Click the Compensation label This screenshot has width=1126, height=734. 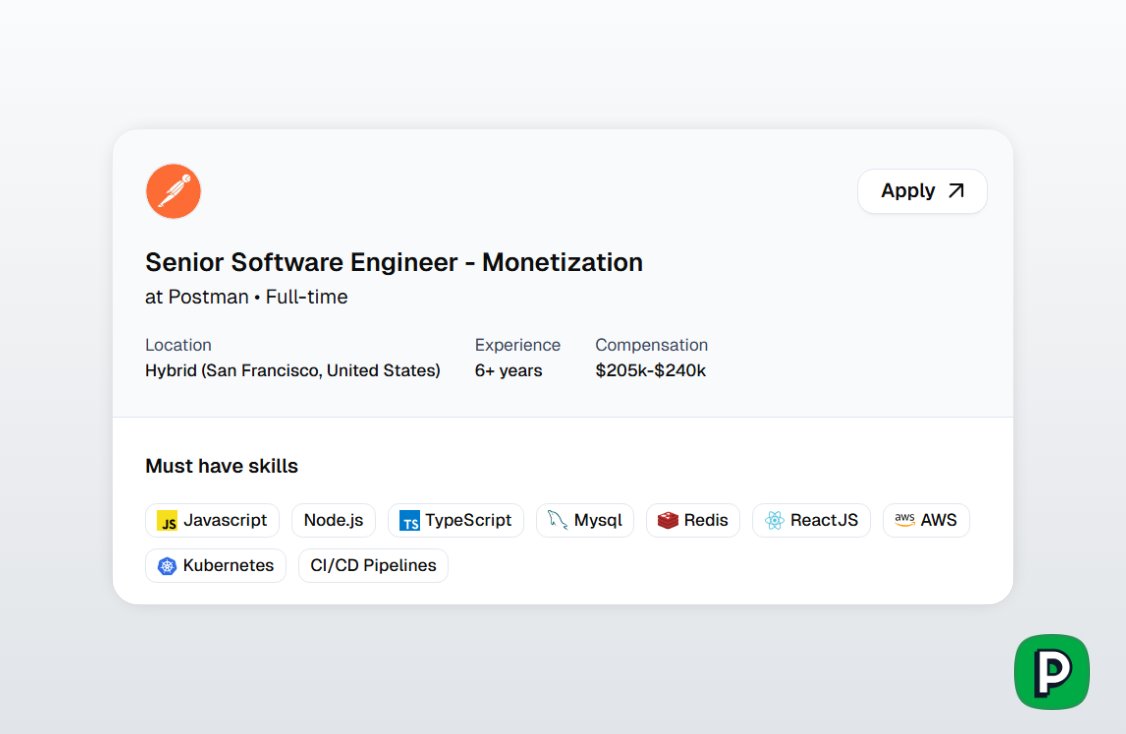pyautogui.click(x=651, y=345)
